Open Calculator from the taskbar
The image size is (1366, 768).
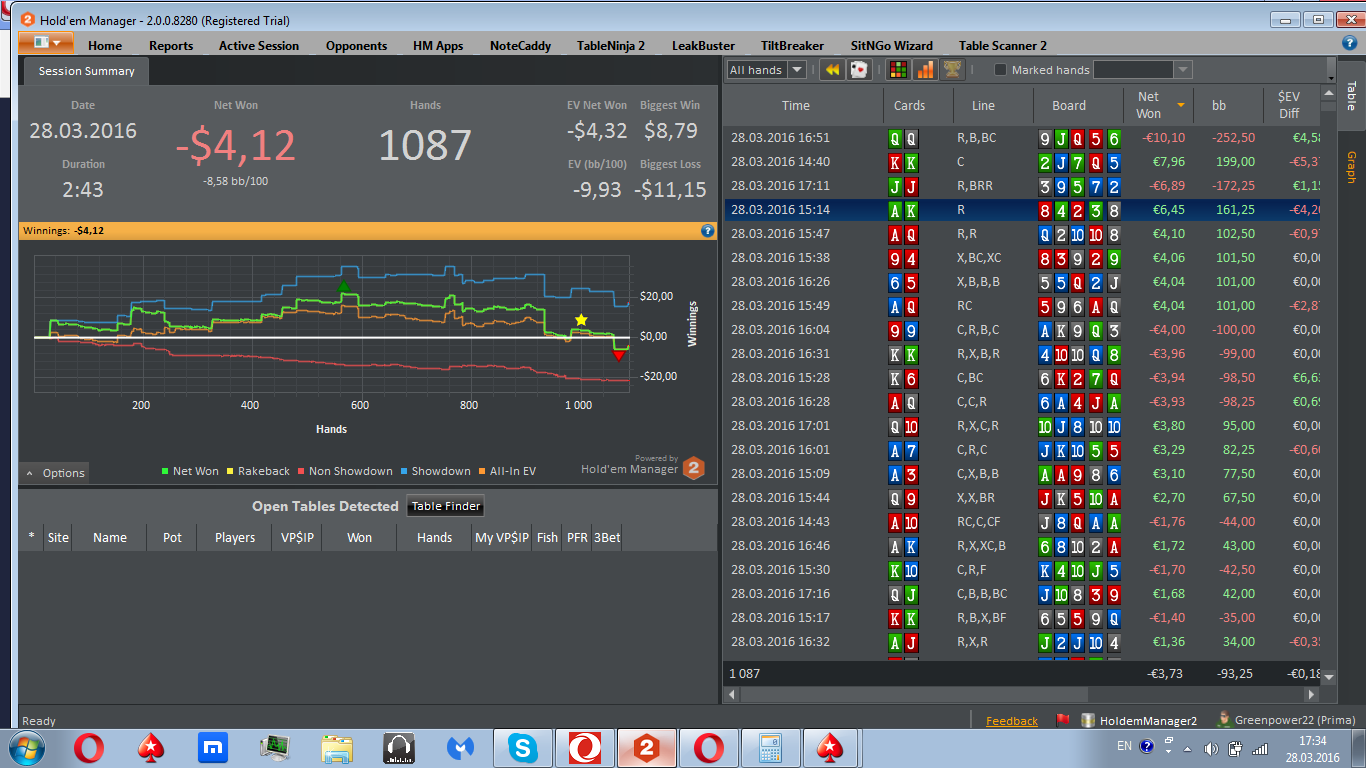pos(771,747)
